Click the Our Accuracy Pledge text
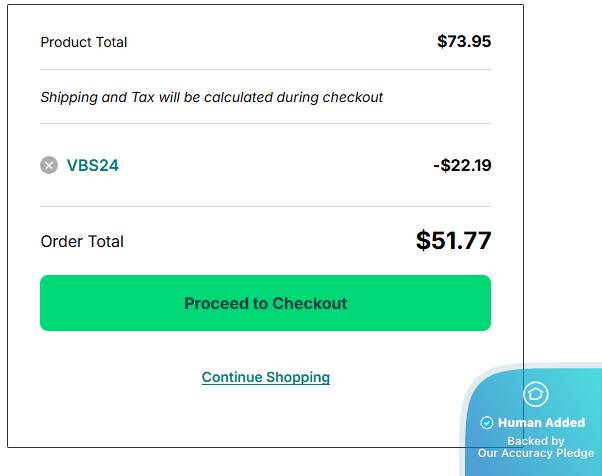The height and width of the screenshot is (476, 602). [x=535, y=453]
